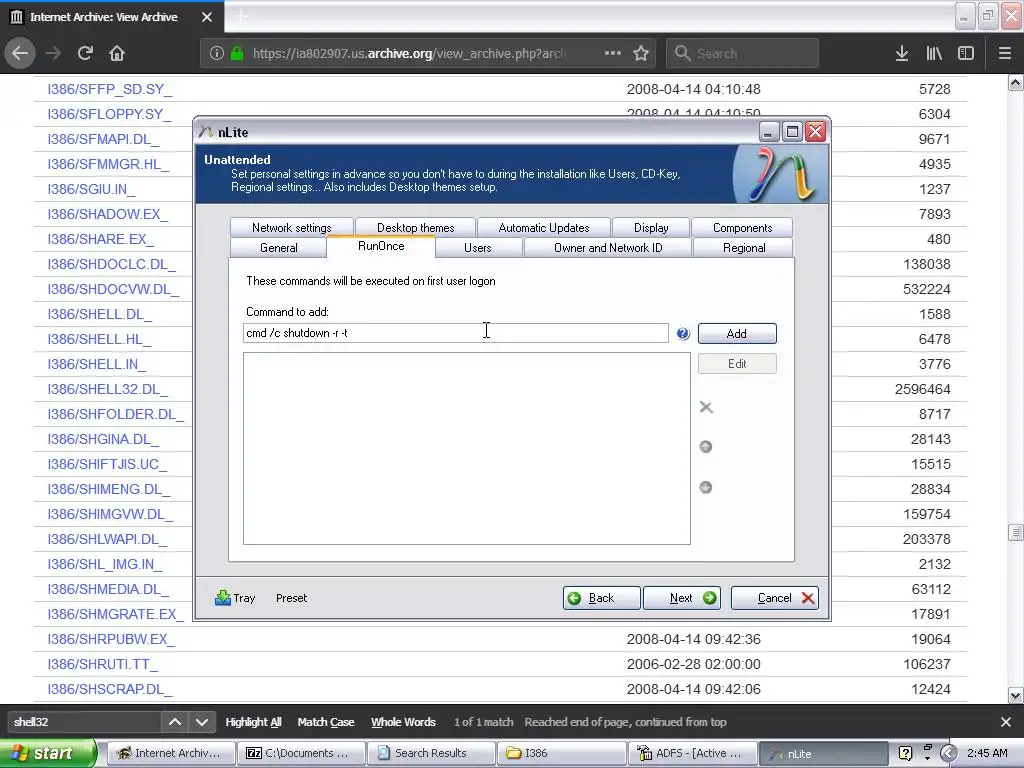Open the I386/SFFP_SD.SY_ link
1024x768 pixels.
[110, 89]
